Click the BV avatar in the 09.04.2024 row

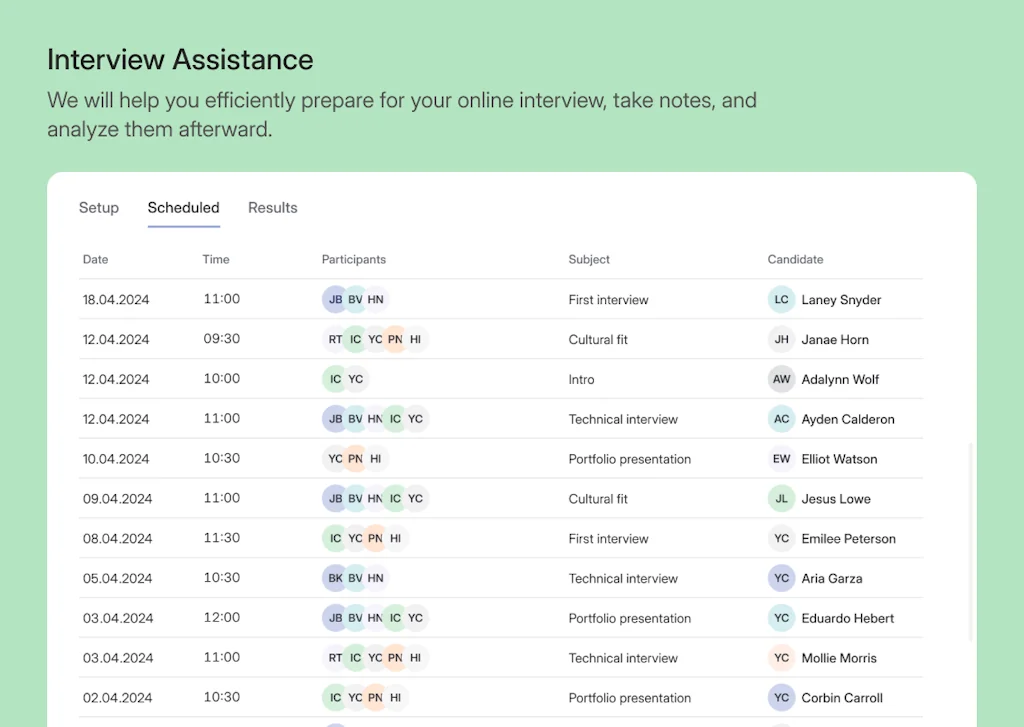355,498
